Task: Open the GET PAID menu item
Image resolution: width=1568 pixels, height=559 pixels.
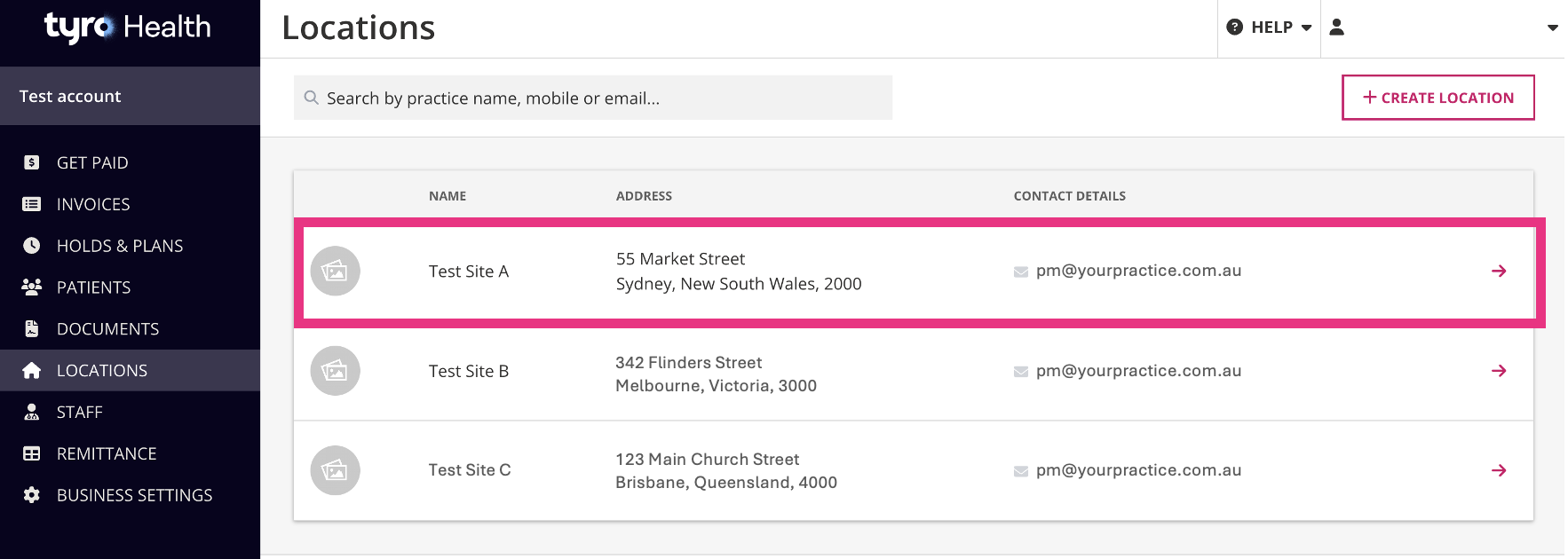Action: [130, 162]
